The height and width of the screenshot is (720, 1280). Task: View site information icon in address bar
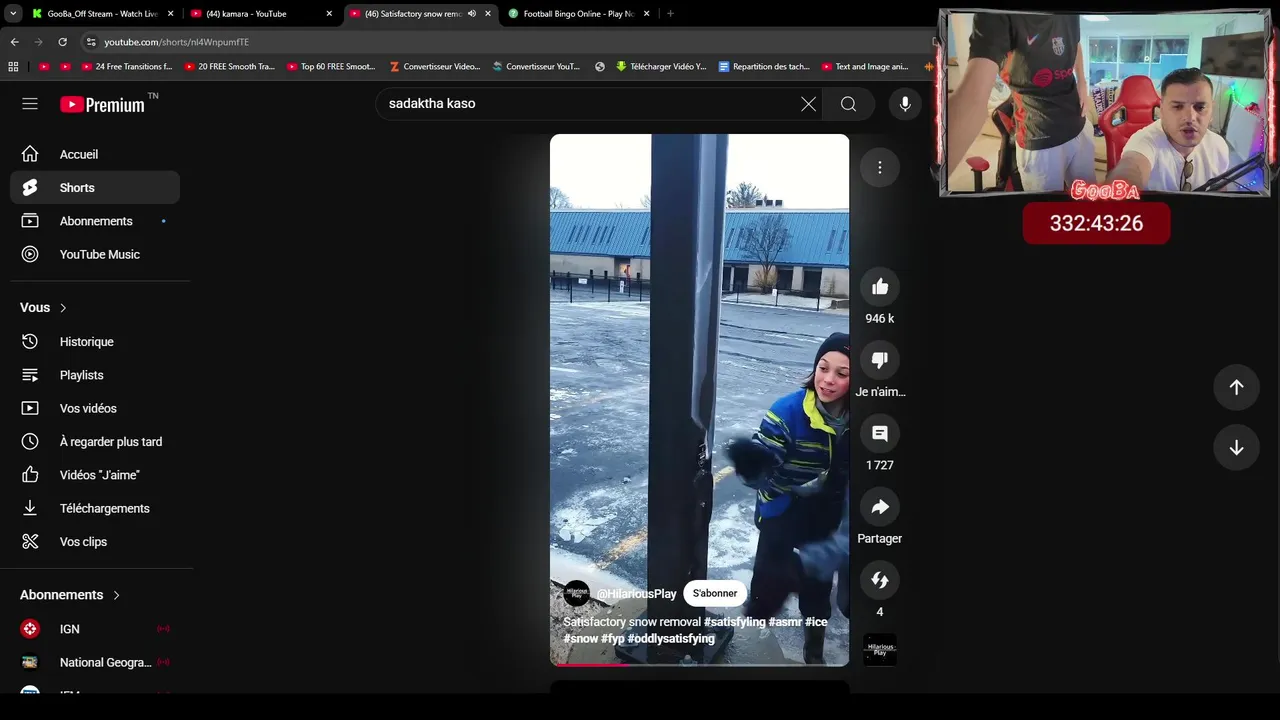tap(91, 42)
